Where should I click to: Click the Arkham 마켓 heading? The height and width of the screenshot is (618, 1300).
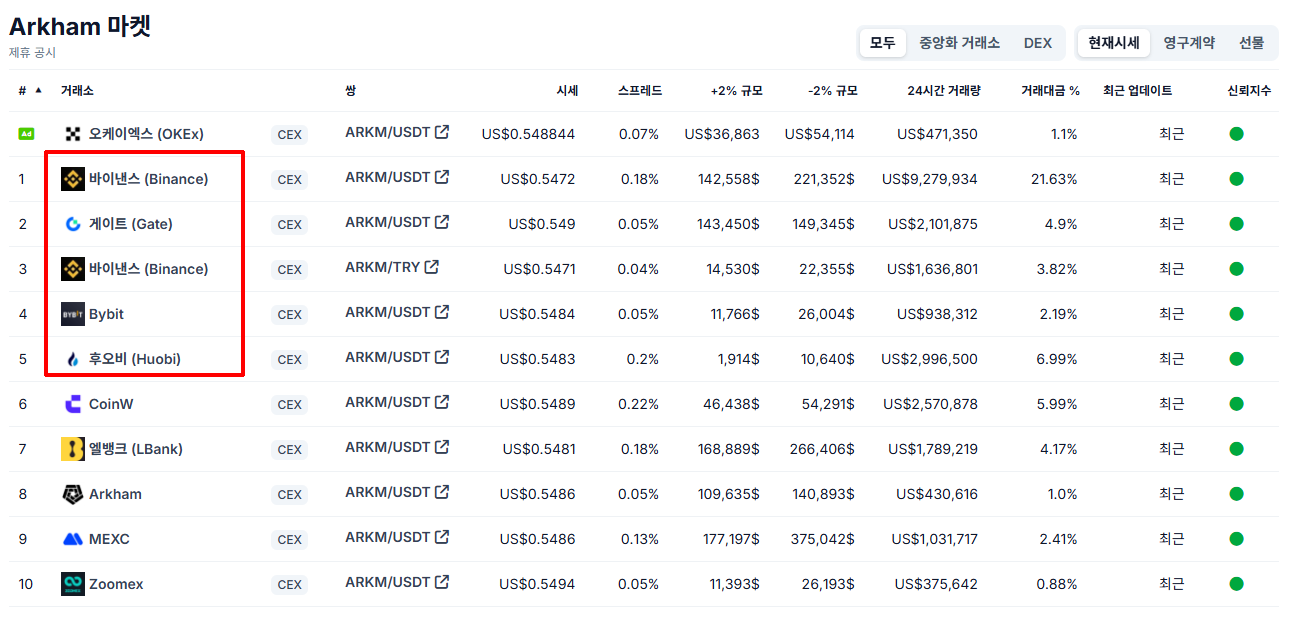[80, 25]
